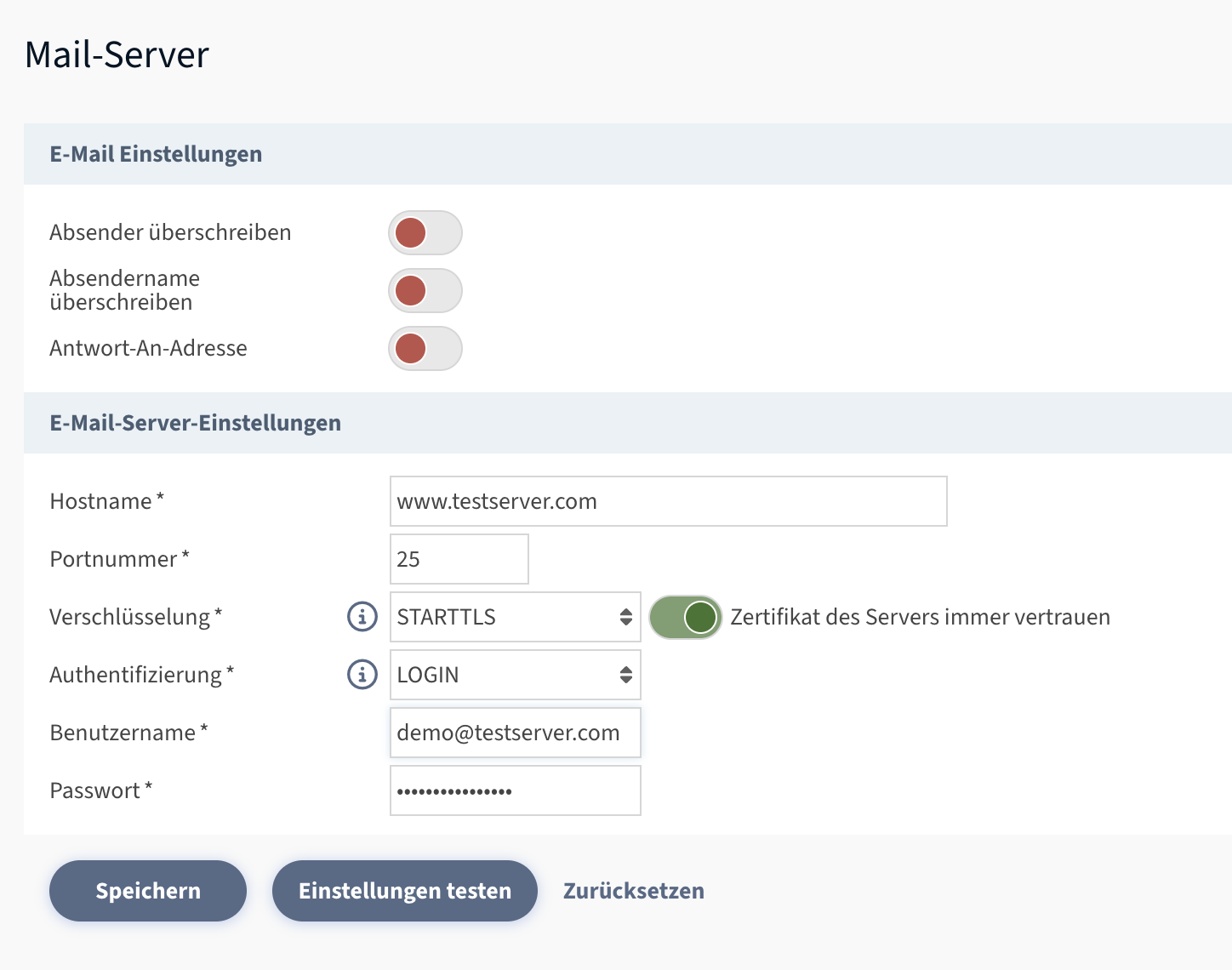
Task: Focus the Portnummer field showing 25
Action: (459, 559)
